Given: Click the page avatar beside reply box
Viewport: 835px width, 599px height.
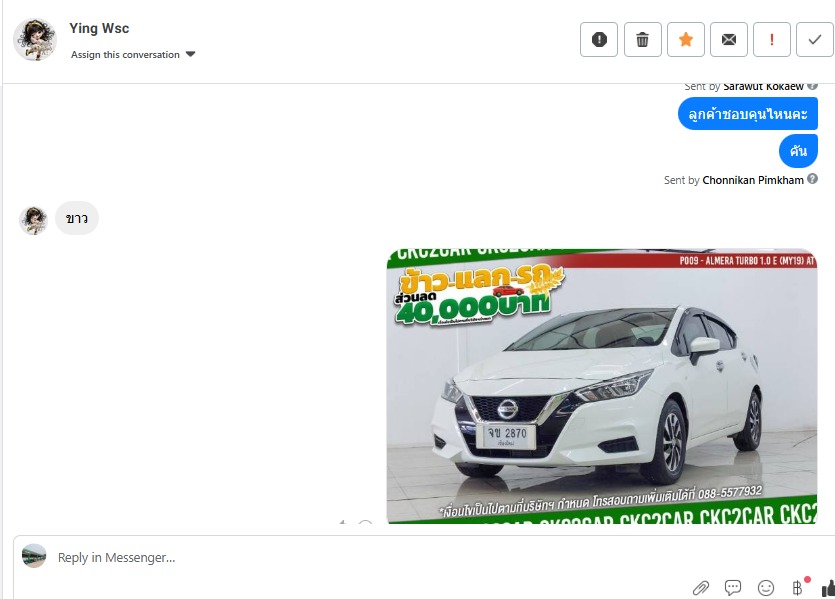Looking at the screenshot, I should 34,556.
